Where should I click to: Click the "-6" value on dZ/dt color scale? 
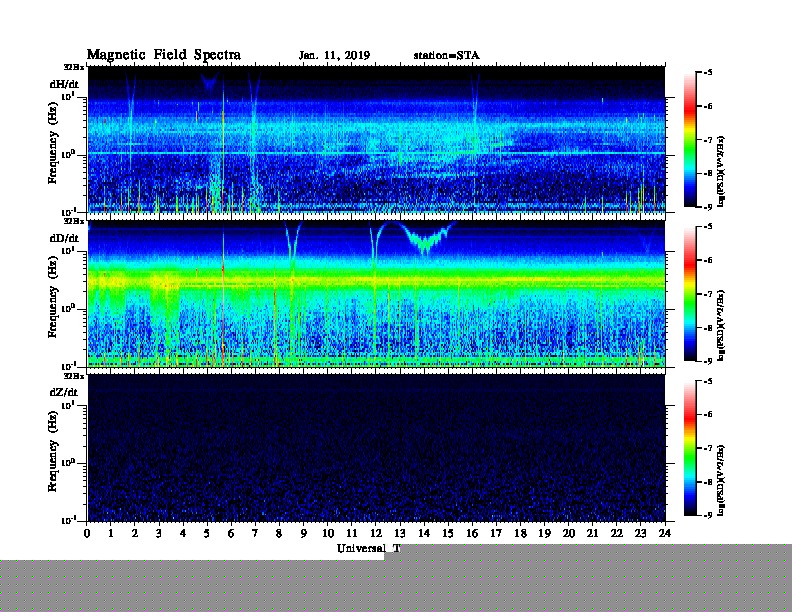click(708, 415)
